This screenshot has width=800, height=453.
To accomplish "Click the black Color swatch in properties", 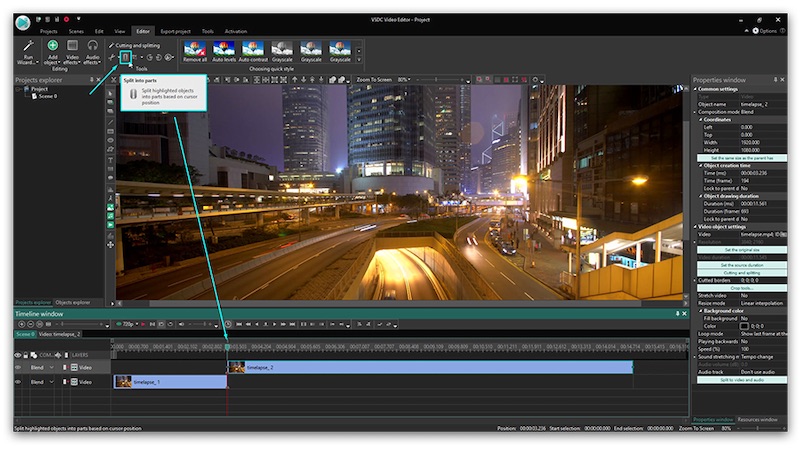I will point(744,326).
